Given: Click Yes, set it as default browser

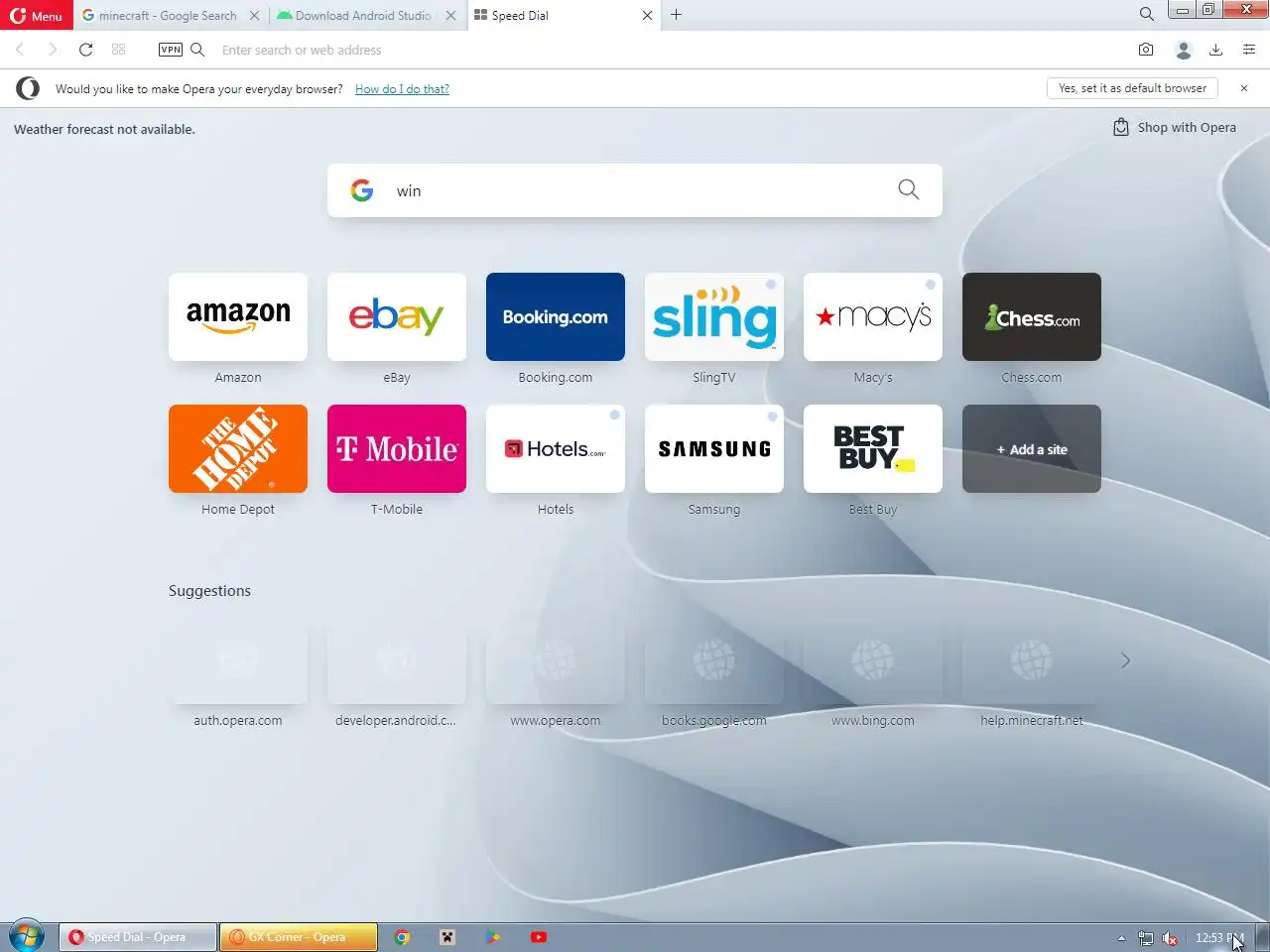Looking at the screenshot, I should [x=1132, y=88].
